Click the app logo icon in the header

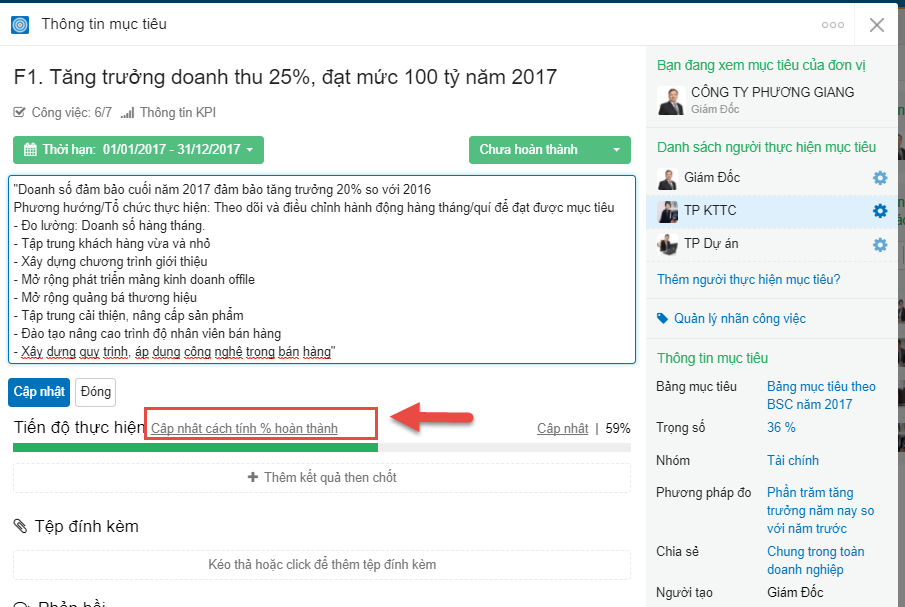[x=20, y=24]
